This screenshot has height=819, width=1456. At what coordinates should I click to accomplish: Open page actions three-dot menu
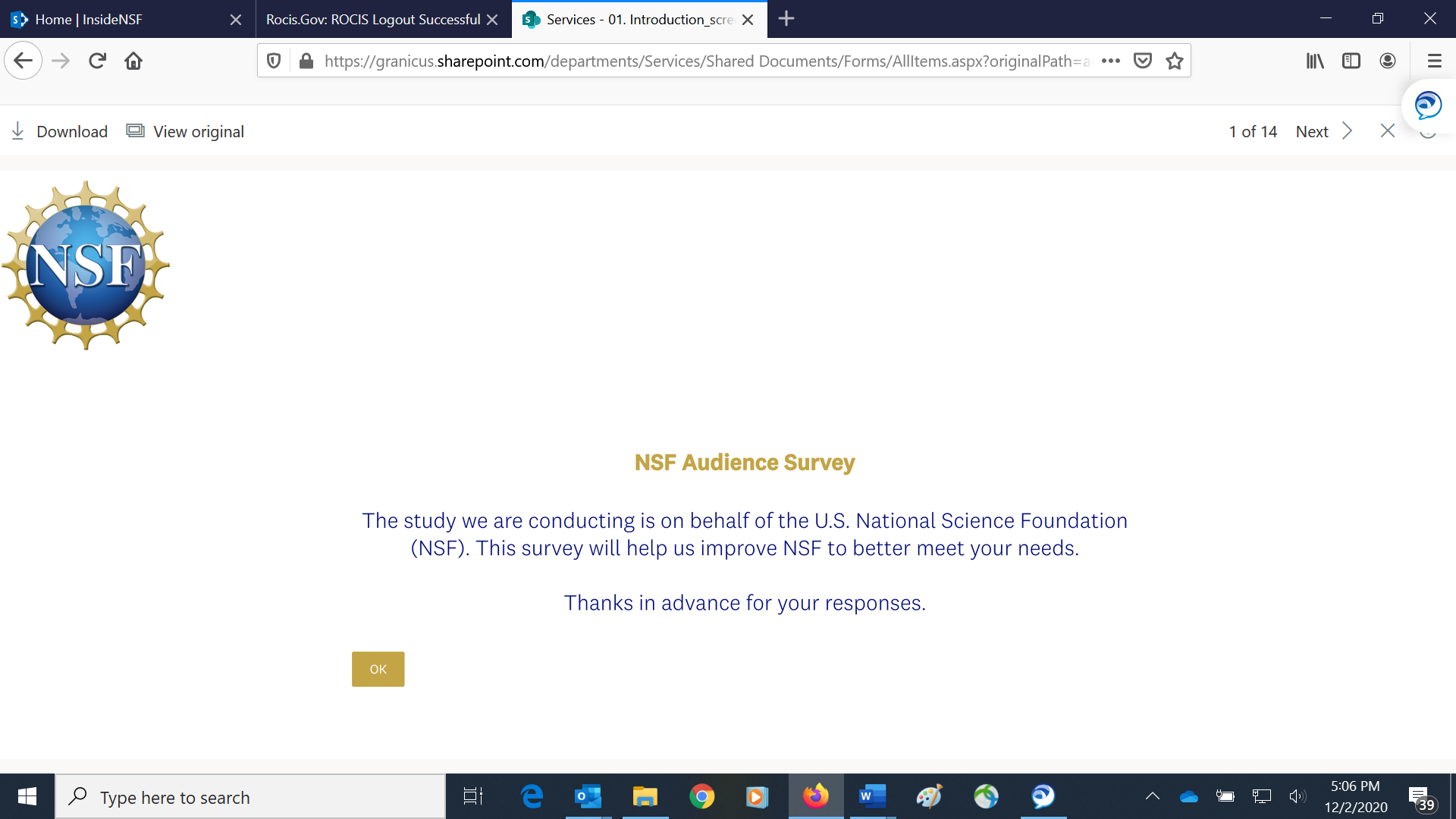coord(1111,61)
